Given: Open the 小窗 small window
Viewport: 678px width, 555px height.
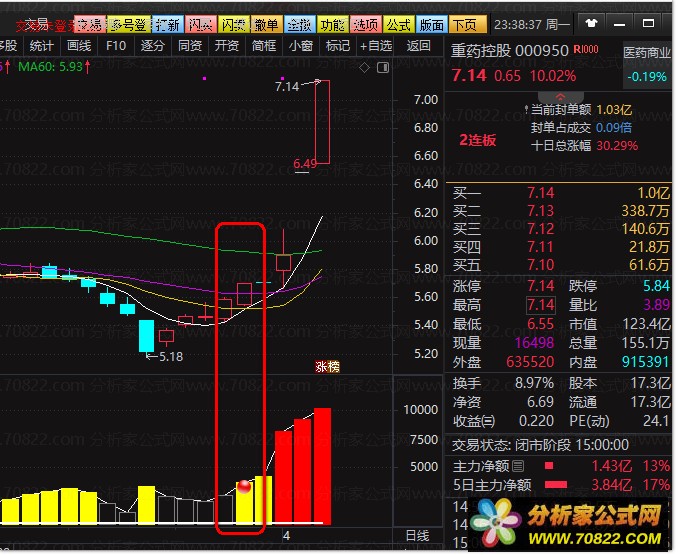Looking at the screenshot, I should [301, 45].
